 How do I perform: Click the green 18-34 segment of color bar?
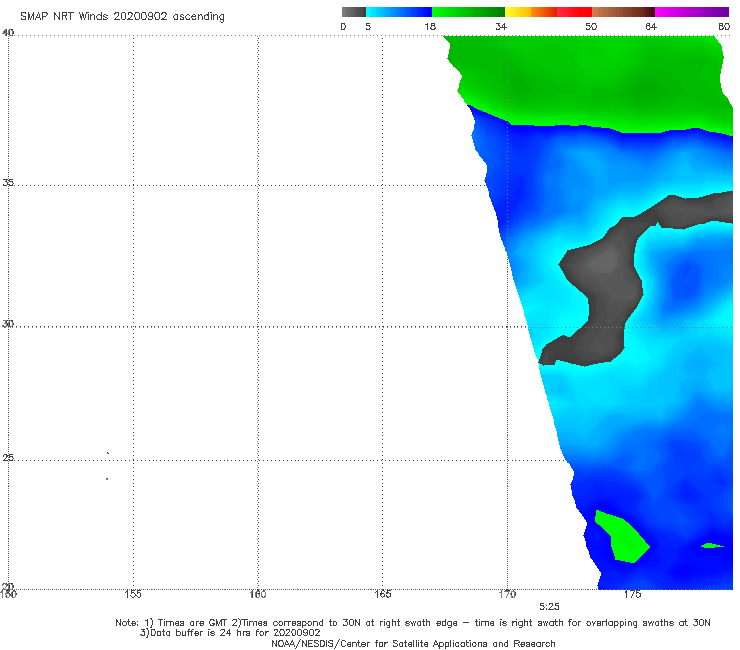(x=469, y=12)
